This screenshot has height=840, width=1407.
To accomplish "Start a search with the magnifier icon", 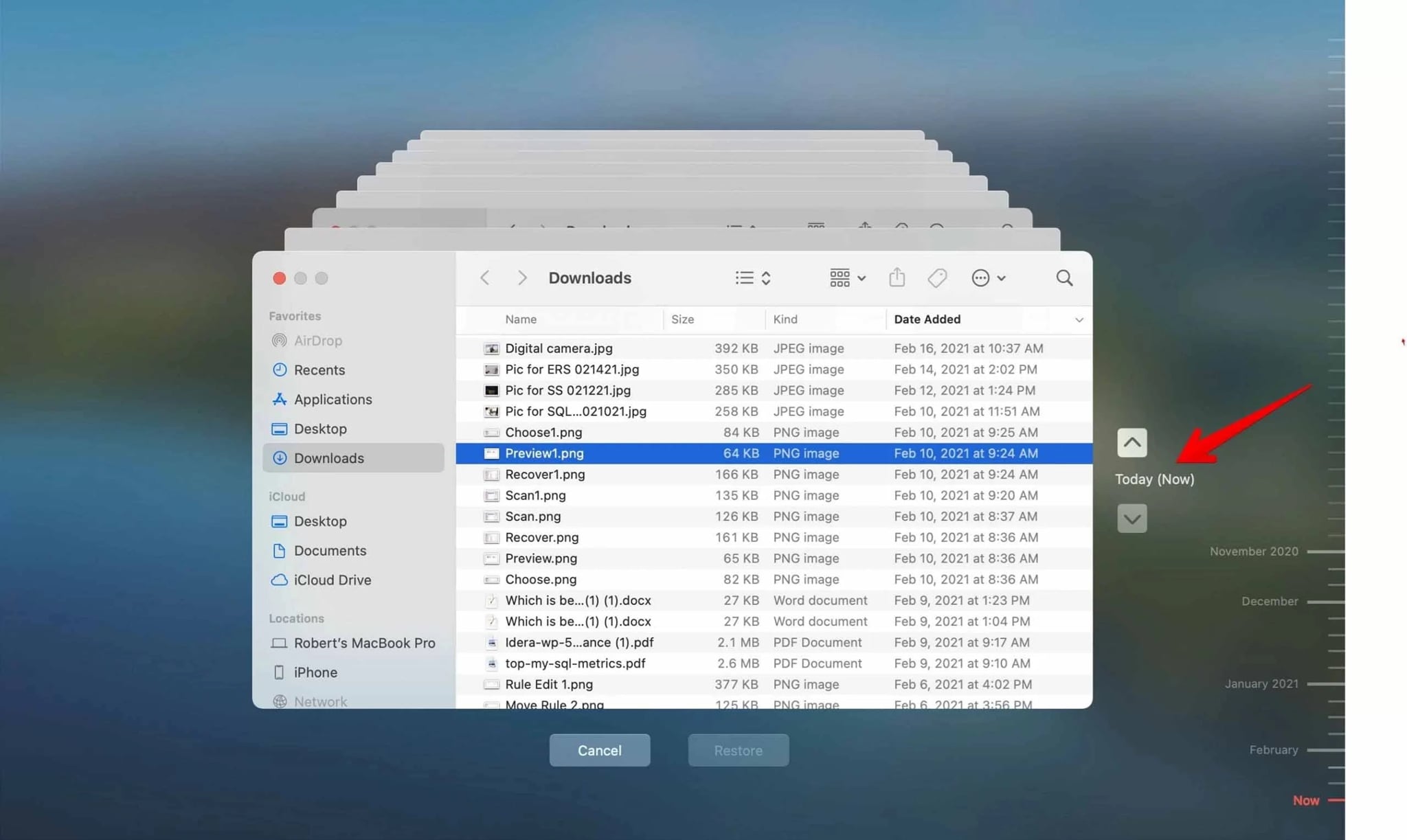I will (x=1063, y=277).
